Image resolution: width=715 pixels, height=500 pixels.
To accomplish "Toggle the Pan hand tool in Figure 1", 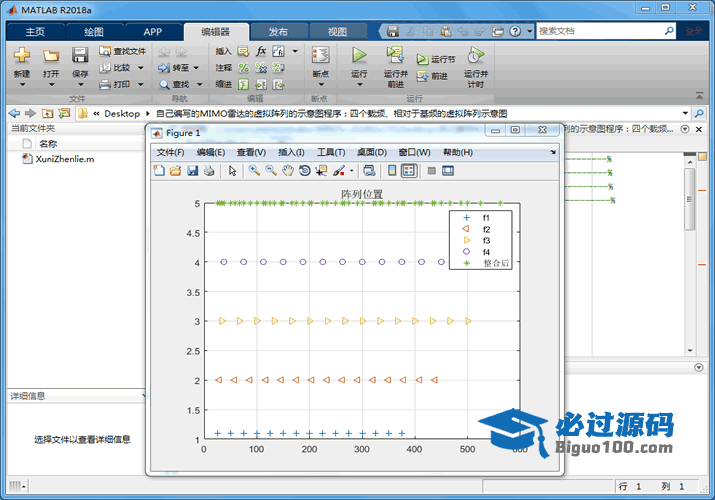I will 287,171.
